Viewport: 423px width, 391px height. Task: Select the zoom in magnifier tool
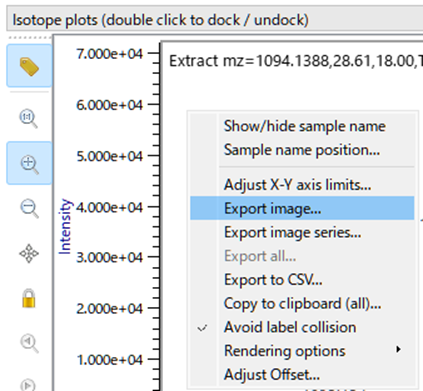coord(29,163)
